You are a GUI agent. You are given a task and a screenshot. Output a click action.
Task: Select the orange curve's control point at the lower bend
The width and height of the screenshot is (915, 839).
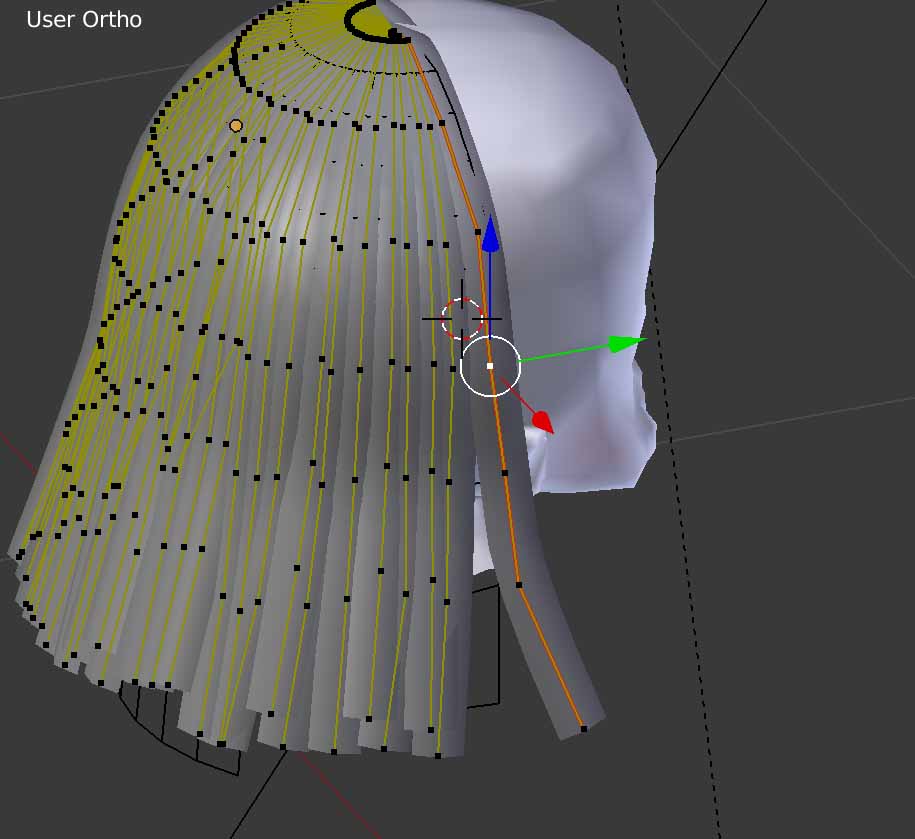[x=518, y=584]
